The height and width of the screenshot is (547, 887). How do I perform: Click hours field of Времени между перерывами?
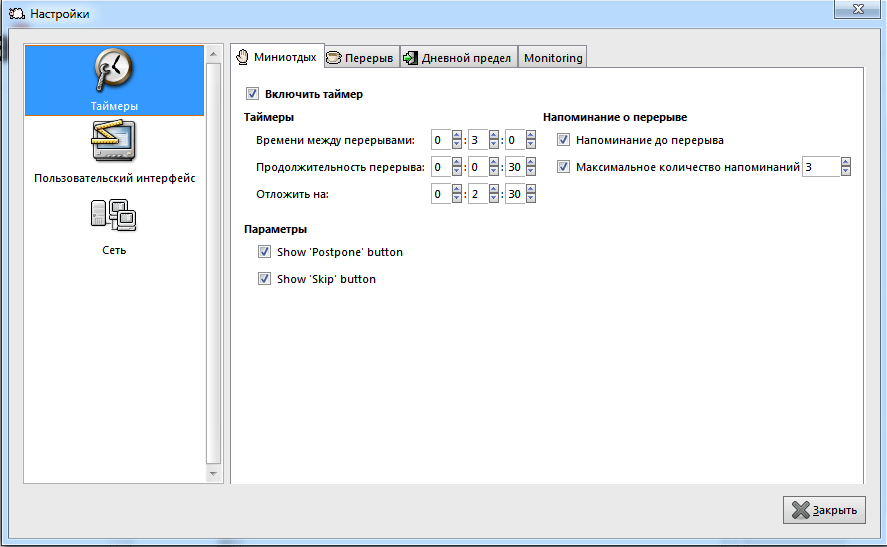441,140
